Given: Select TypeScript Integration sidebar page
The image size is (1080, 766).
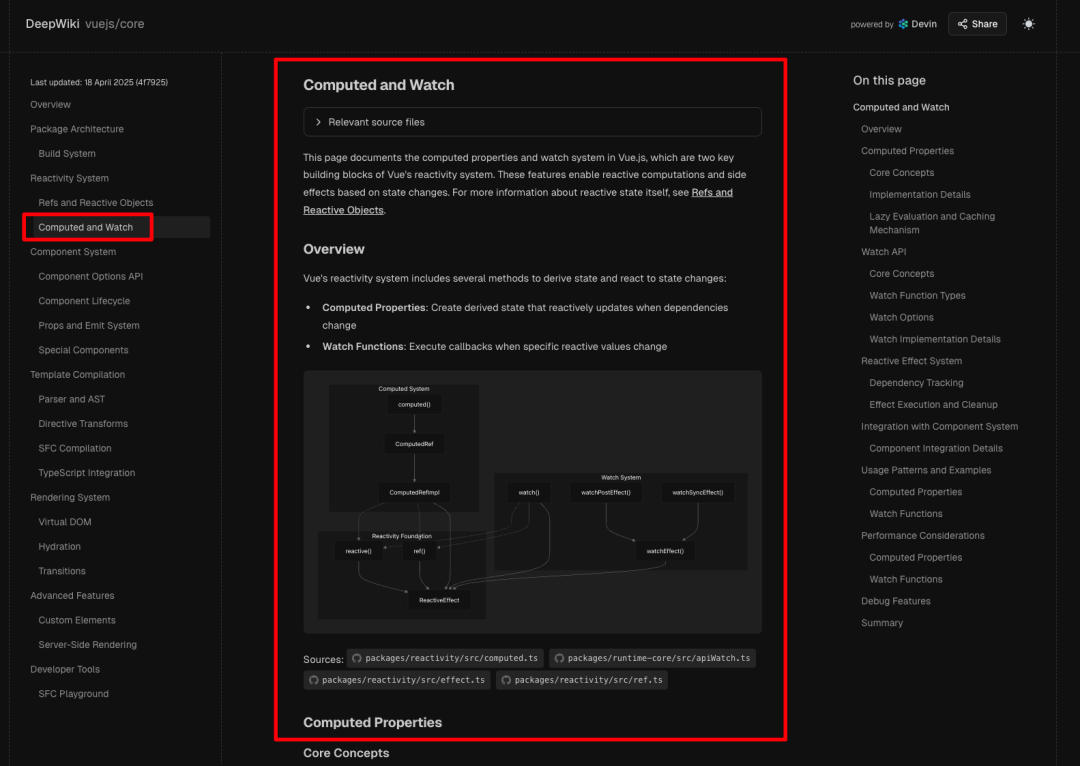Looking at the screenshot, I should 87,473.
